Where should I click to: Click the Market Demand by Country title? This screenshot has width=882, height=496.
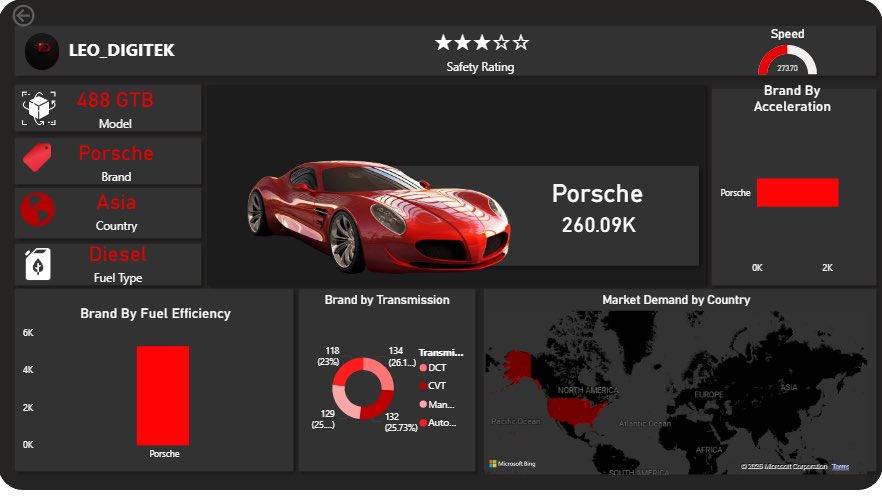pyautogui.click(x=676, y=300)
